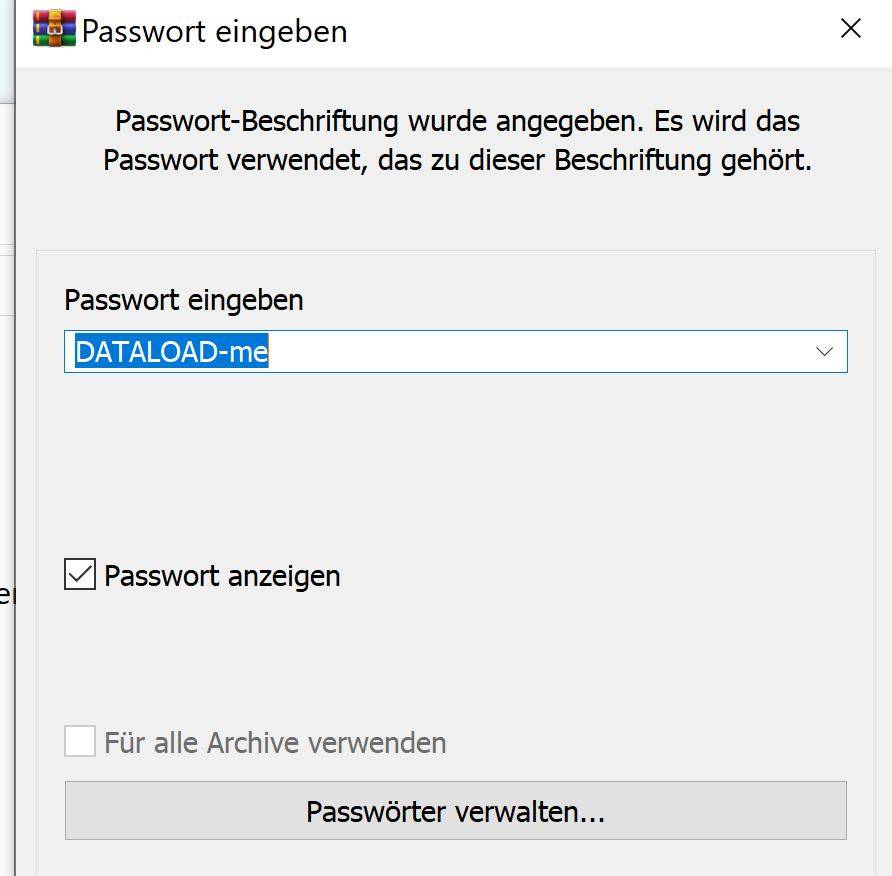Click the first line 'Passwort-Beschriftung wurde angegeben'
892x876 pixels.
click(x=378, y=121)
